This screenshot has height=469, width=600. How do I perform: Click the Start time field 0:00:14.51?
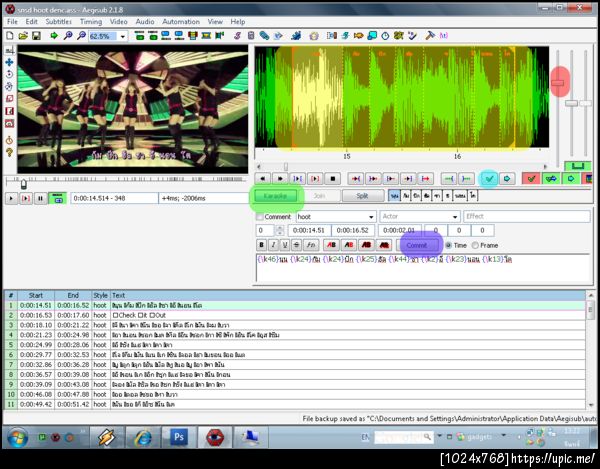click(x=309, y=230)
